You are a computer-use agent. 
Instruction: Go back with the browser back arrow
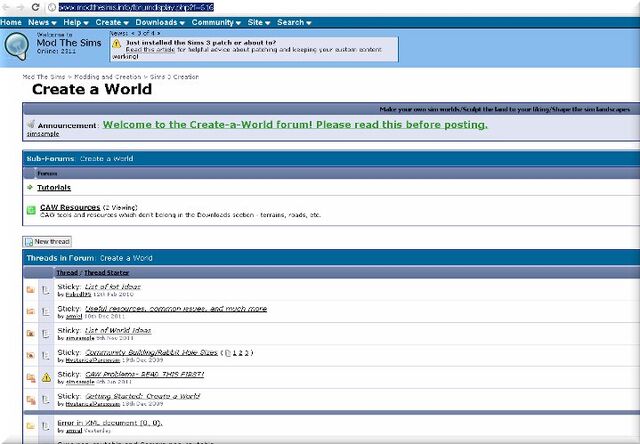coord(6,7)
